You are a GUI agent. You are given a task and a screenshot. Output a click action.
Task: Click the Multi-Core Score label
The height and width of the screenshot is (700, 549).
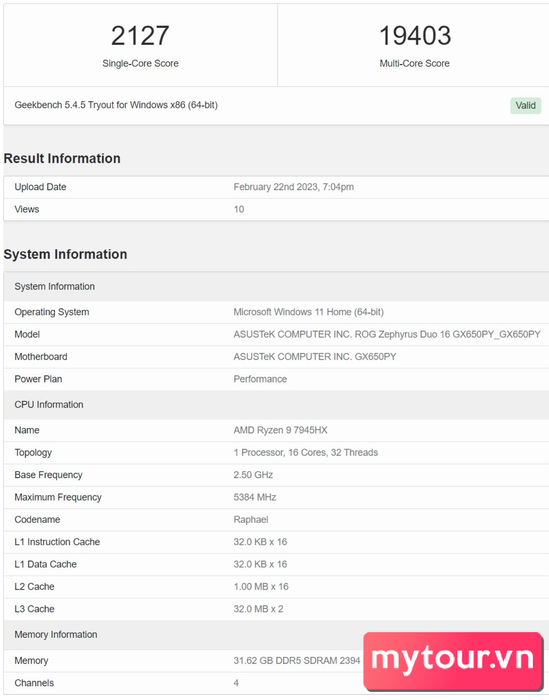[414, 63]
